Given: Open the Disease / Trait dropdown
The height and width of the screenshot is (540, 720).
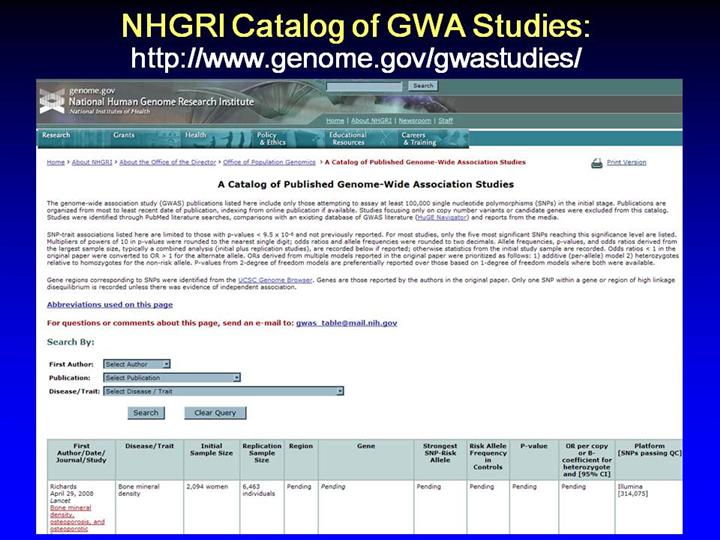Looking at the screenshot, I should pyautogui.click(x=223, y=391).
